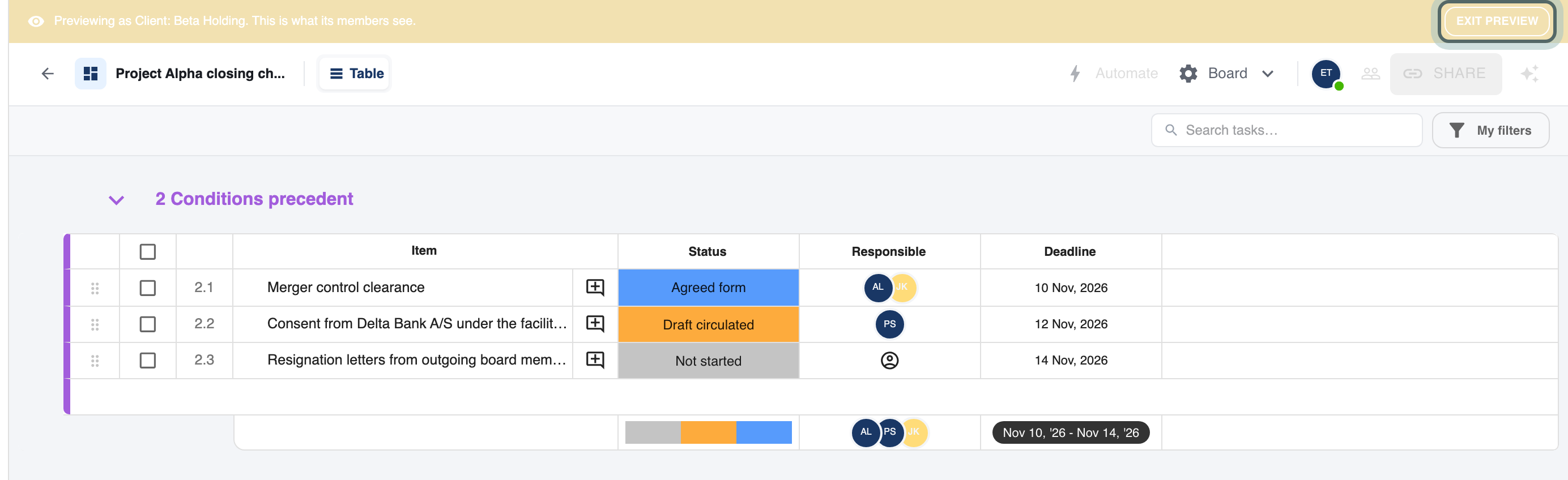Click the Share button
This screenshot has width=1568, height=480.
click(x=1445, y=74)
